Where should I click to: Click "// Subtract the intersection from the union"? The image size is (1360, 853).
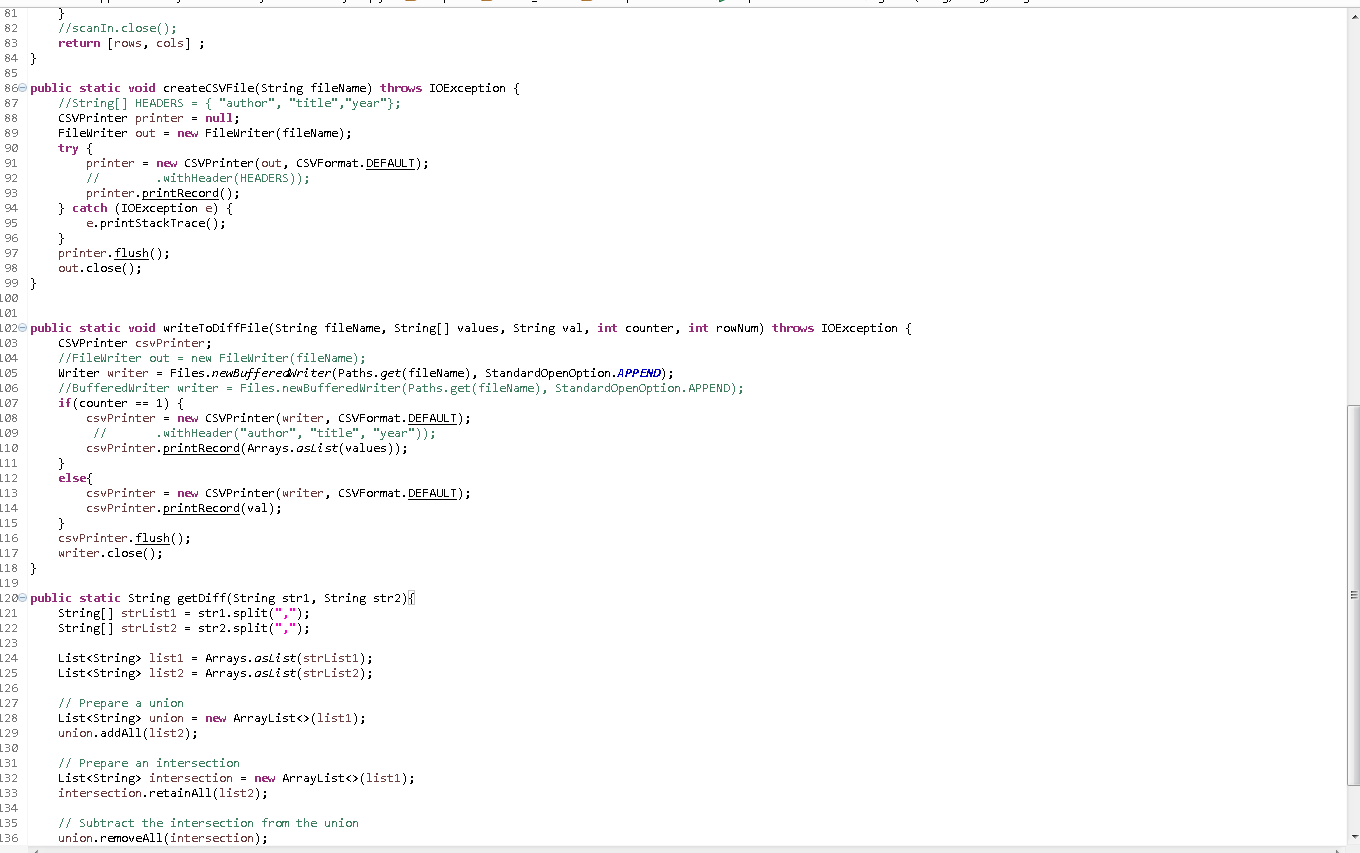(x=208, y=823)
